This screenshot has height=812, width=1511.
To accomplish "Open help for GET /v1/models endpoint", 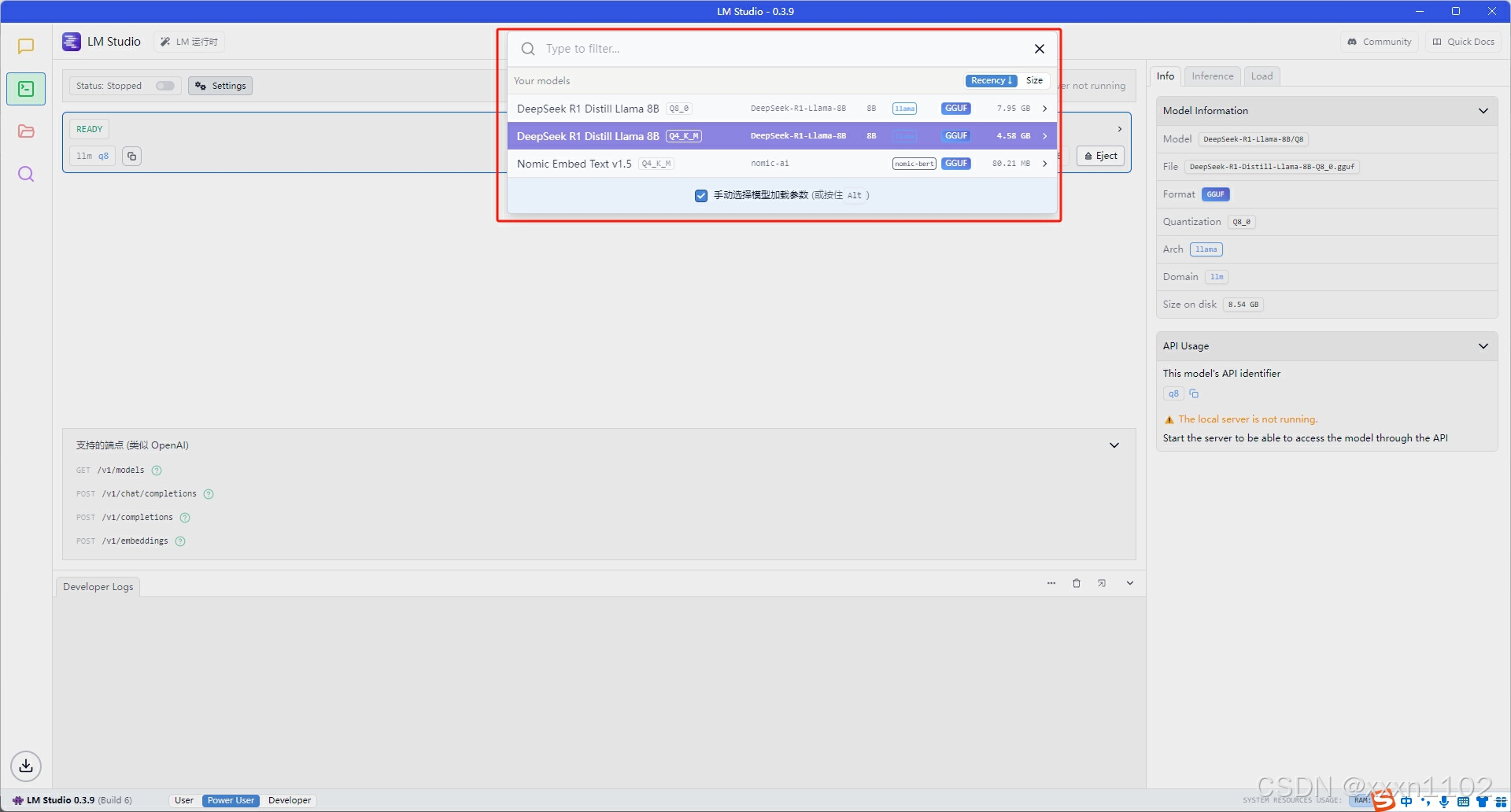I will (157, 471).
